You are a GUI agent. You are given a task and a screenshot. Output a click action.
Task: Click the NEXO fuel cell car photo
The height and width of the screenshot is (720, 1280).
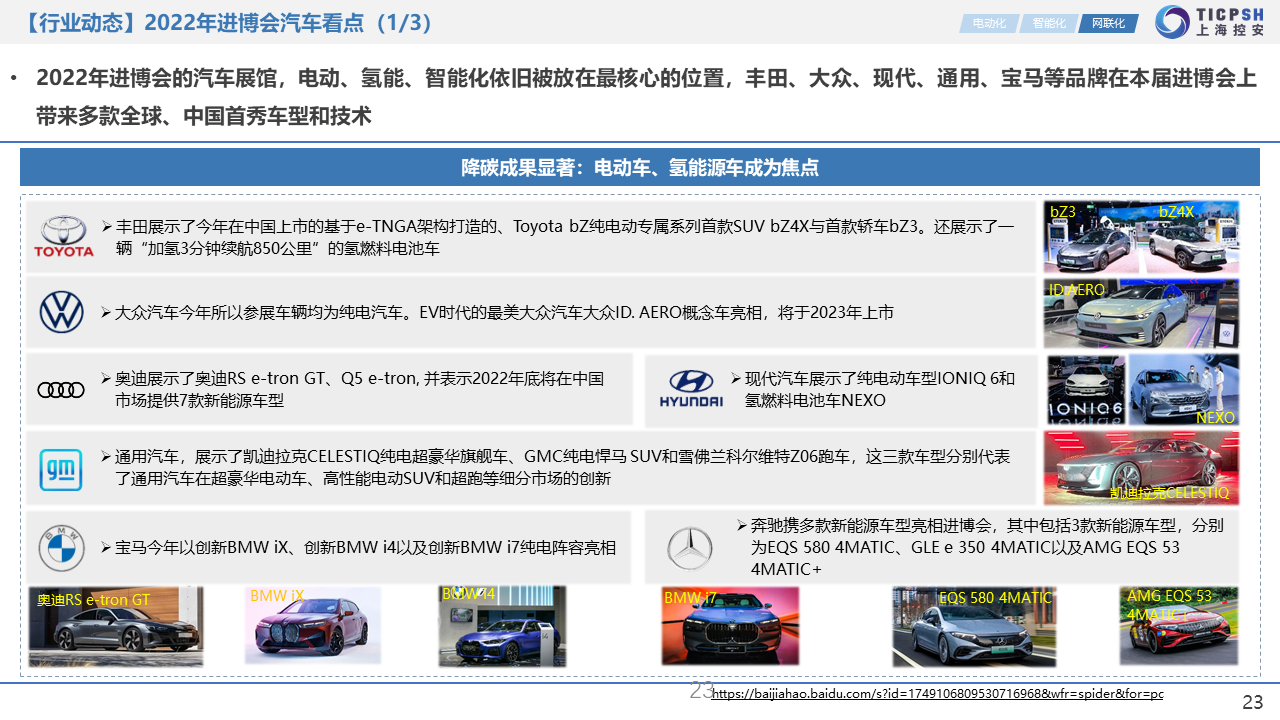tap(1184, 389)
